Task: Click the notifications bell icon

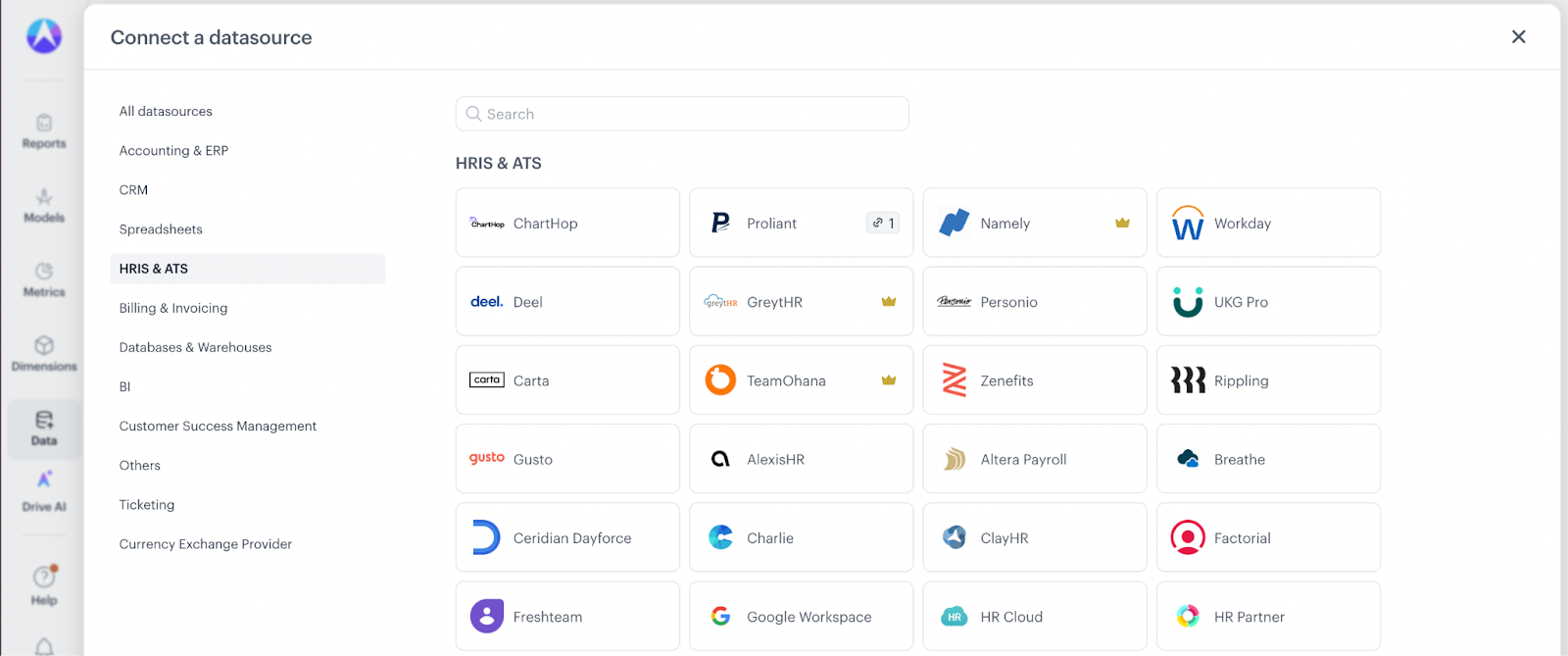Action: [44, 647]
